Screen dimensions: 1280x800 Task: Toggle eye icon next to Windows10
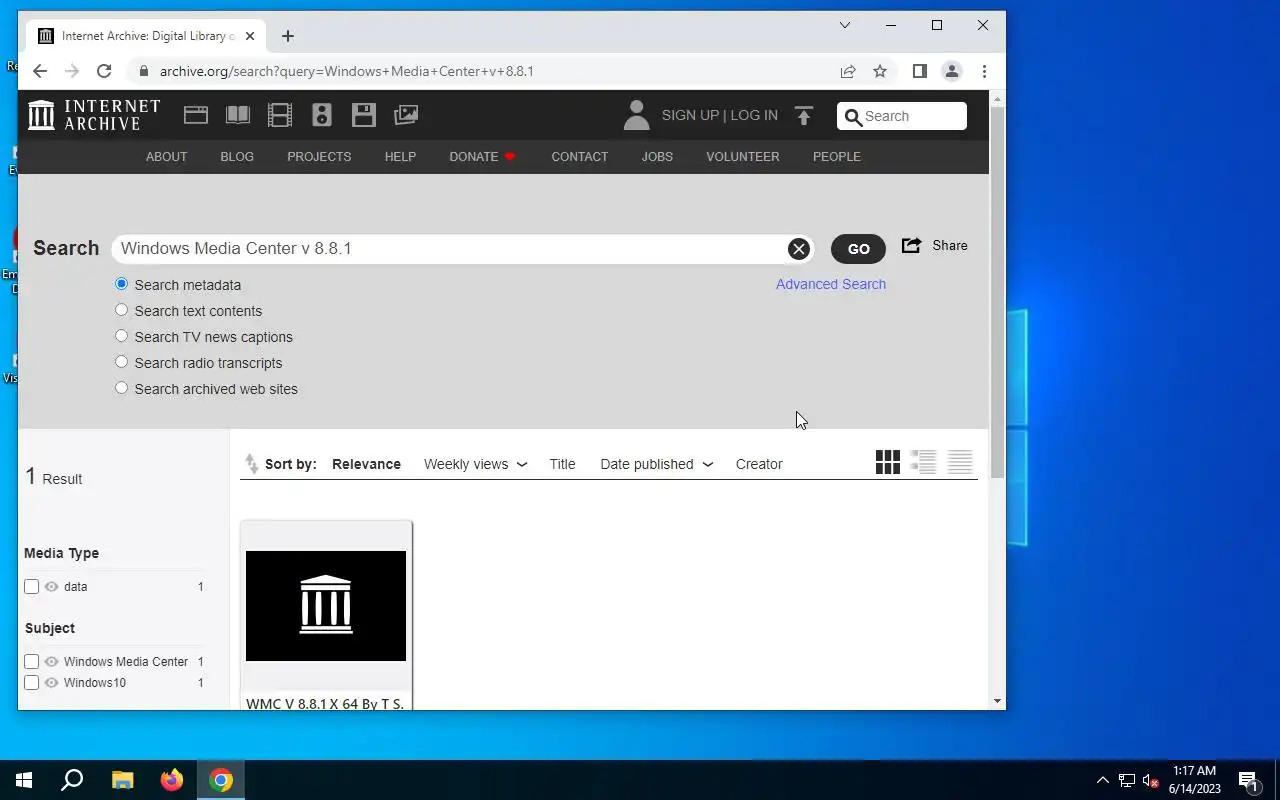point(52,683)
